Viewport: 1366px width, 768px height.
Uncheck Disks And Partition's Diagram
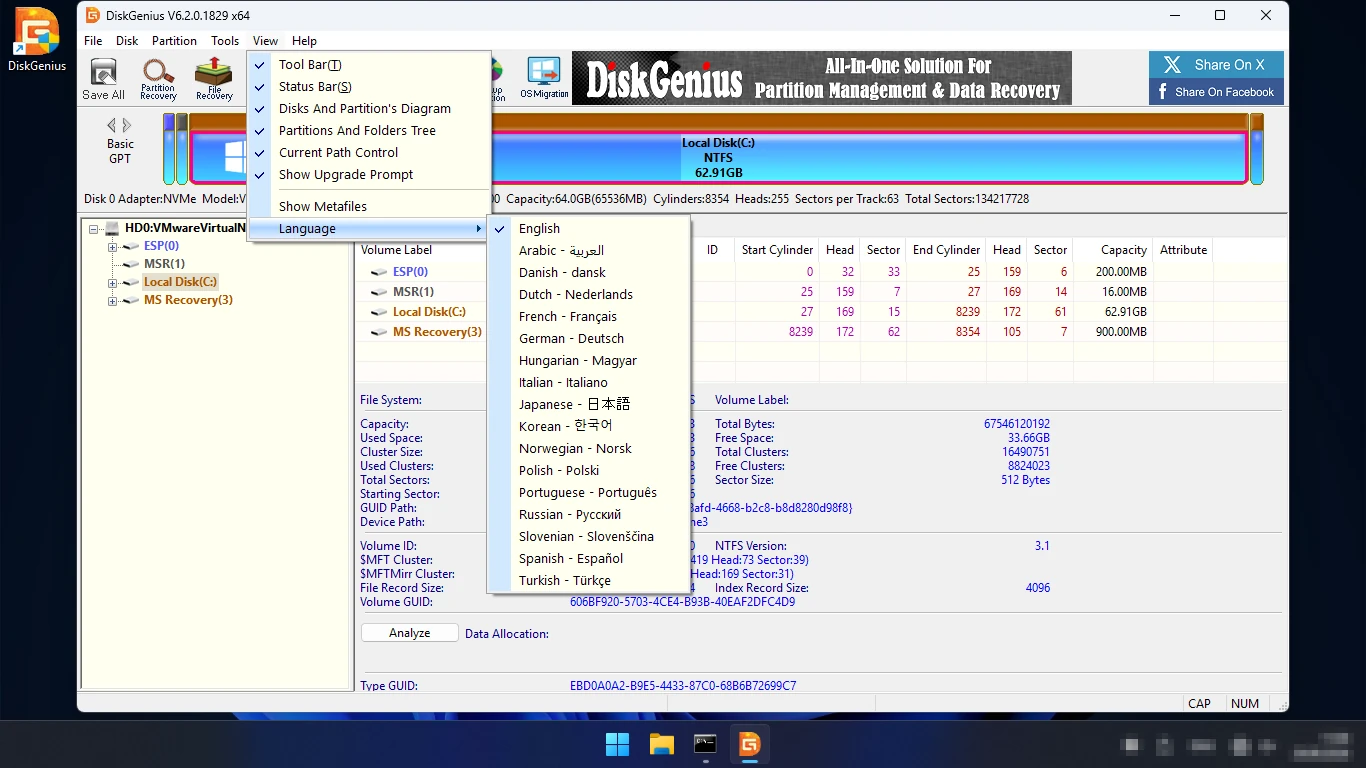coord(369,109)
